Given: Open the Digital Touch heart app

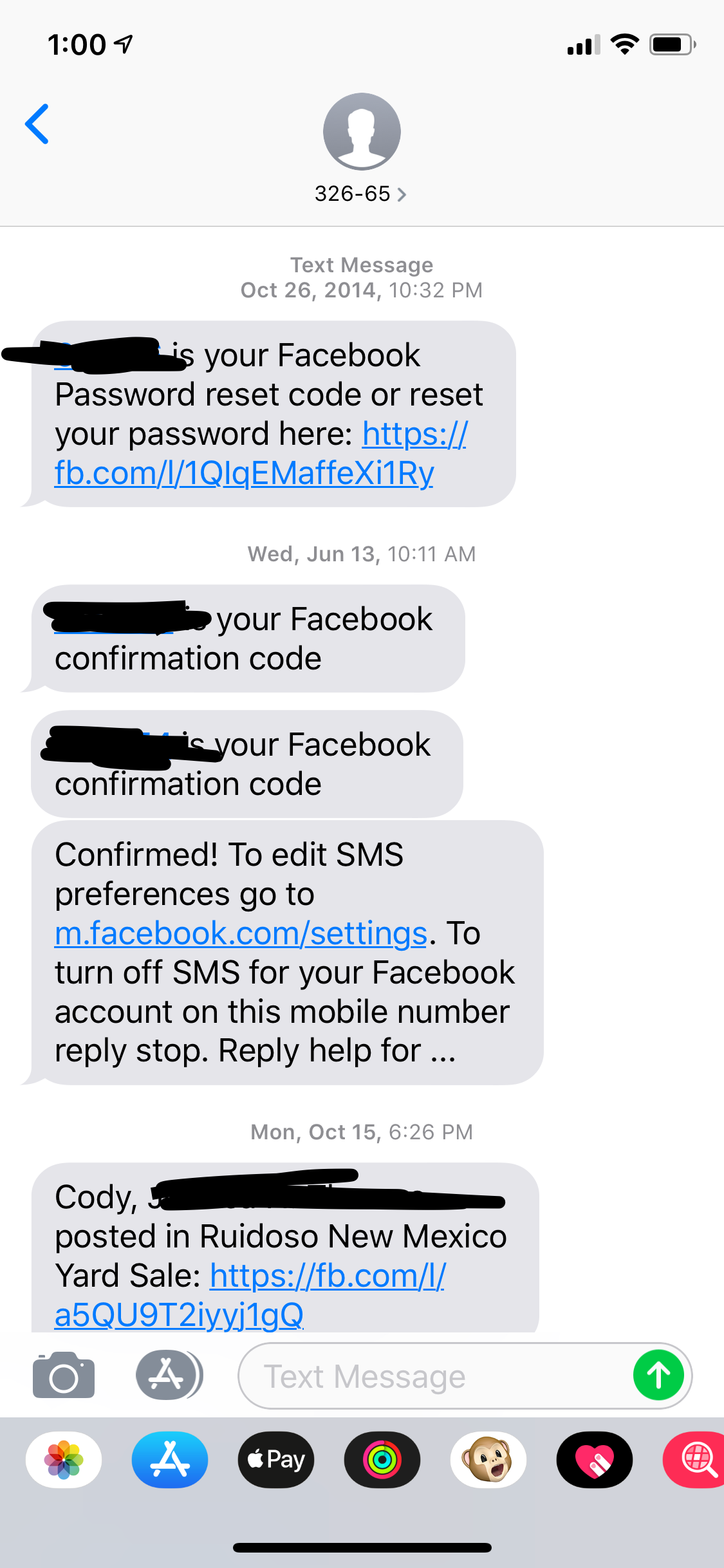Looking at the screenshot, I should click(x=595, y=1460).
